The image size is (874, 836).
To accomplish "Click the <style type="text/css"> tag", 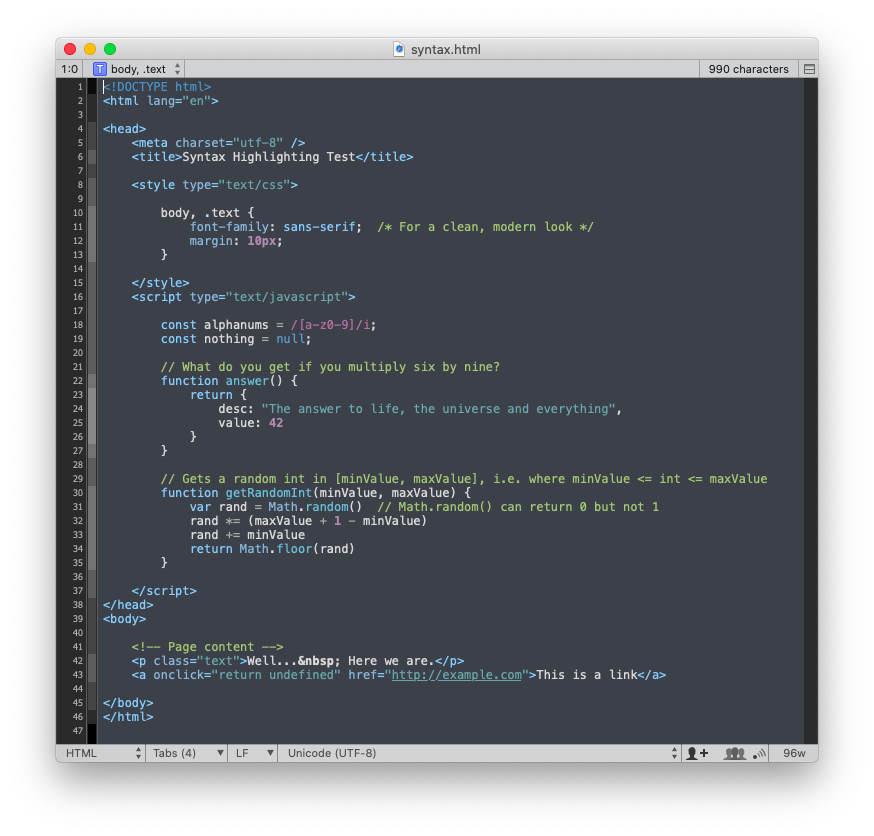I will pos(215,185).
